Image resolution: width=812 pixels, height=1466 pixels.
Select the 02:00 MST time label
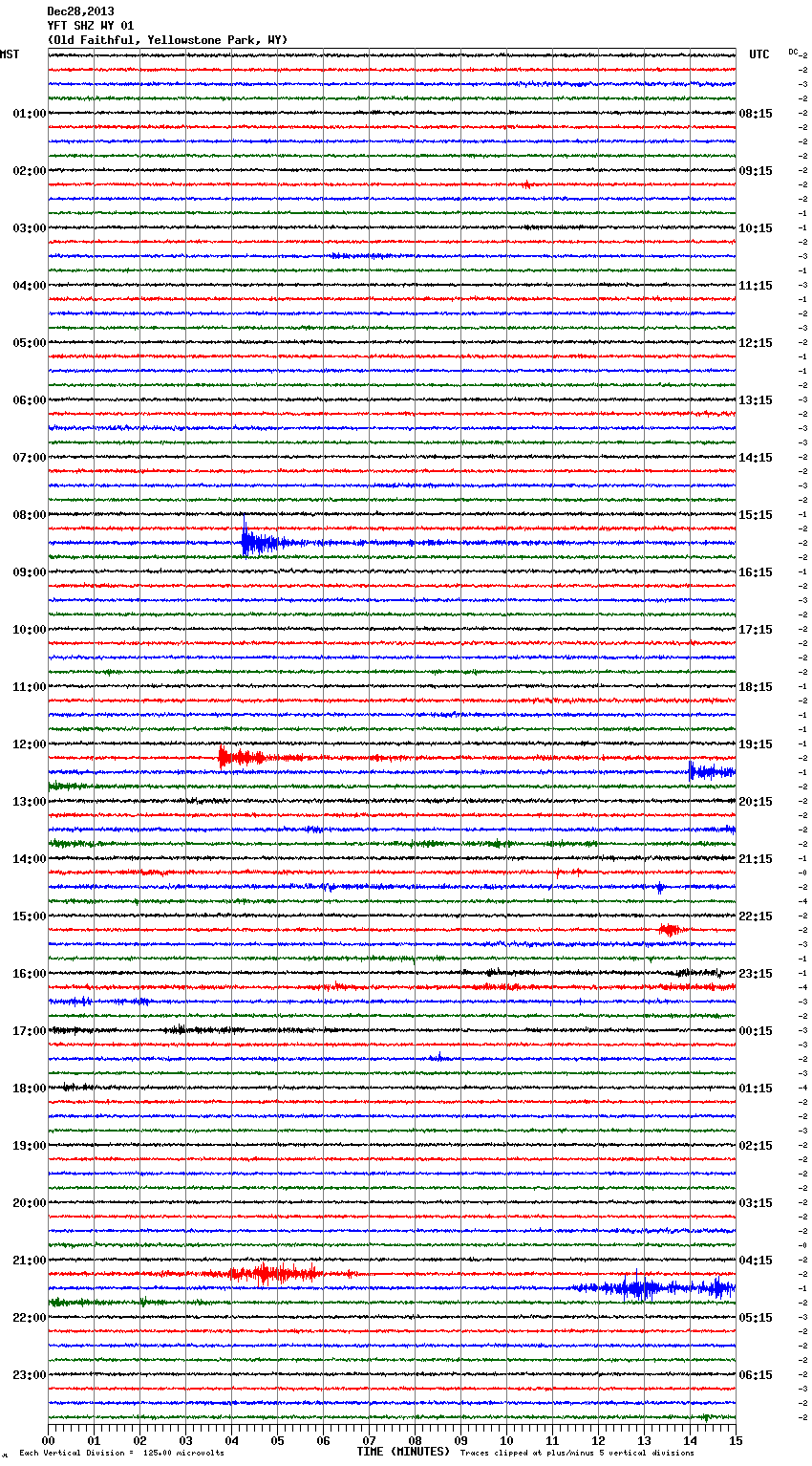click(x=30, y=171)
